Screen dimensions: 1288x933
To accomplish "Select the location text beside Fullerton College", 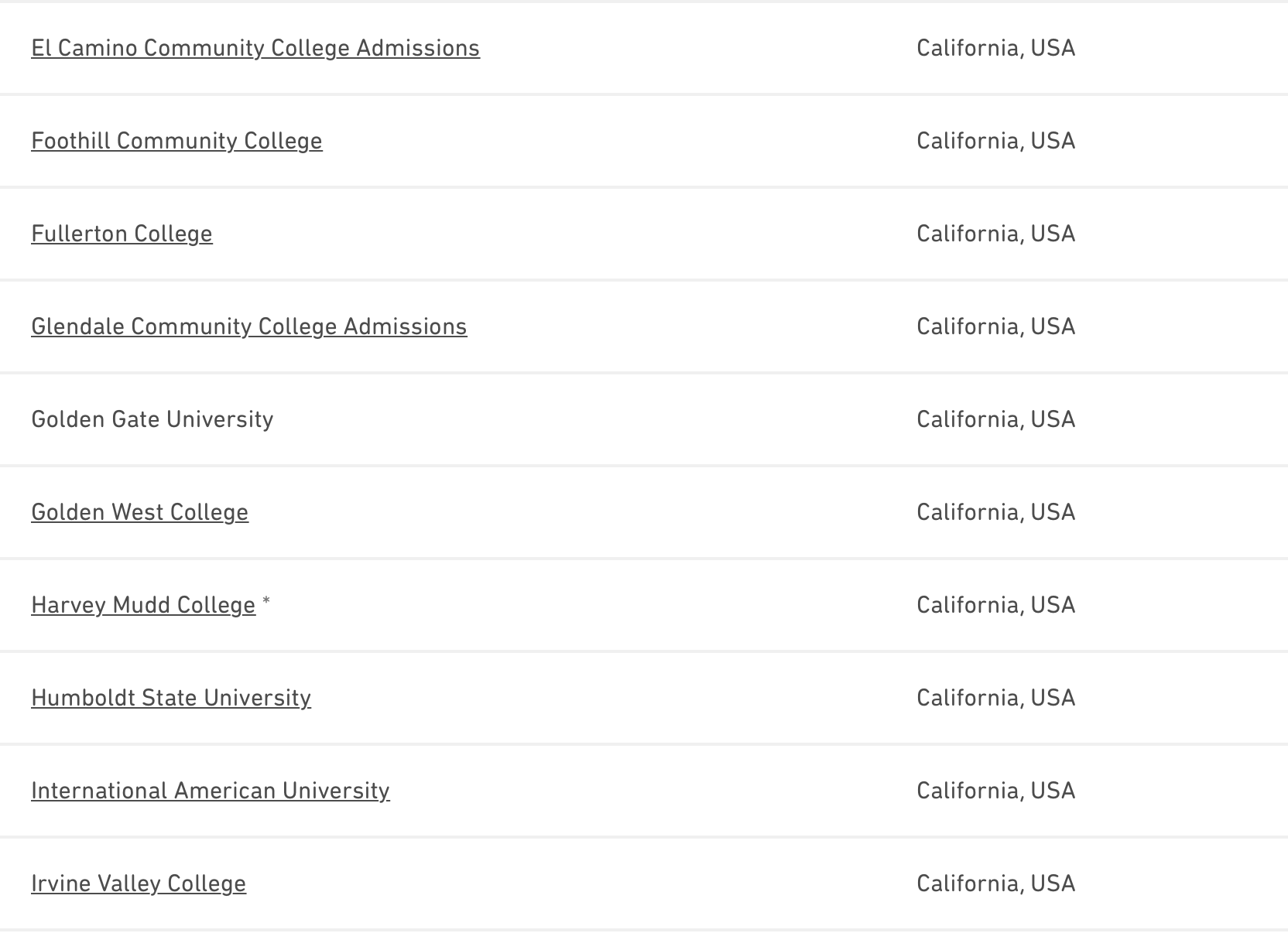I will tap(995, 234).
